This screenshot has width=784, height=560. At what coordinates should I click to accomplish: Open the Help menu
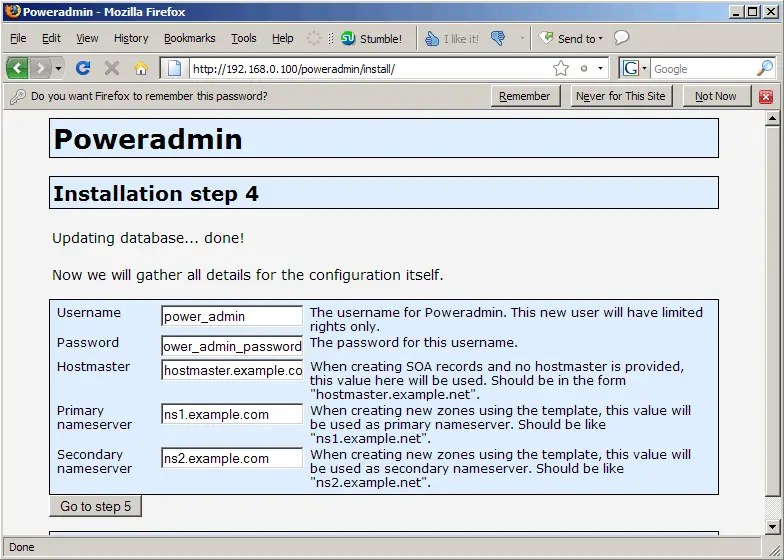click(282, 38)
